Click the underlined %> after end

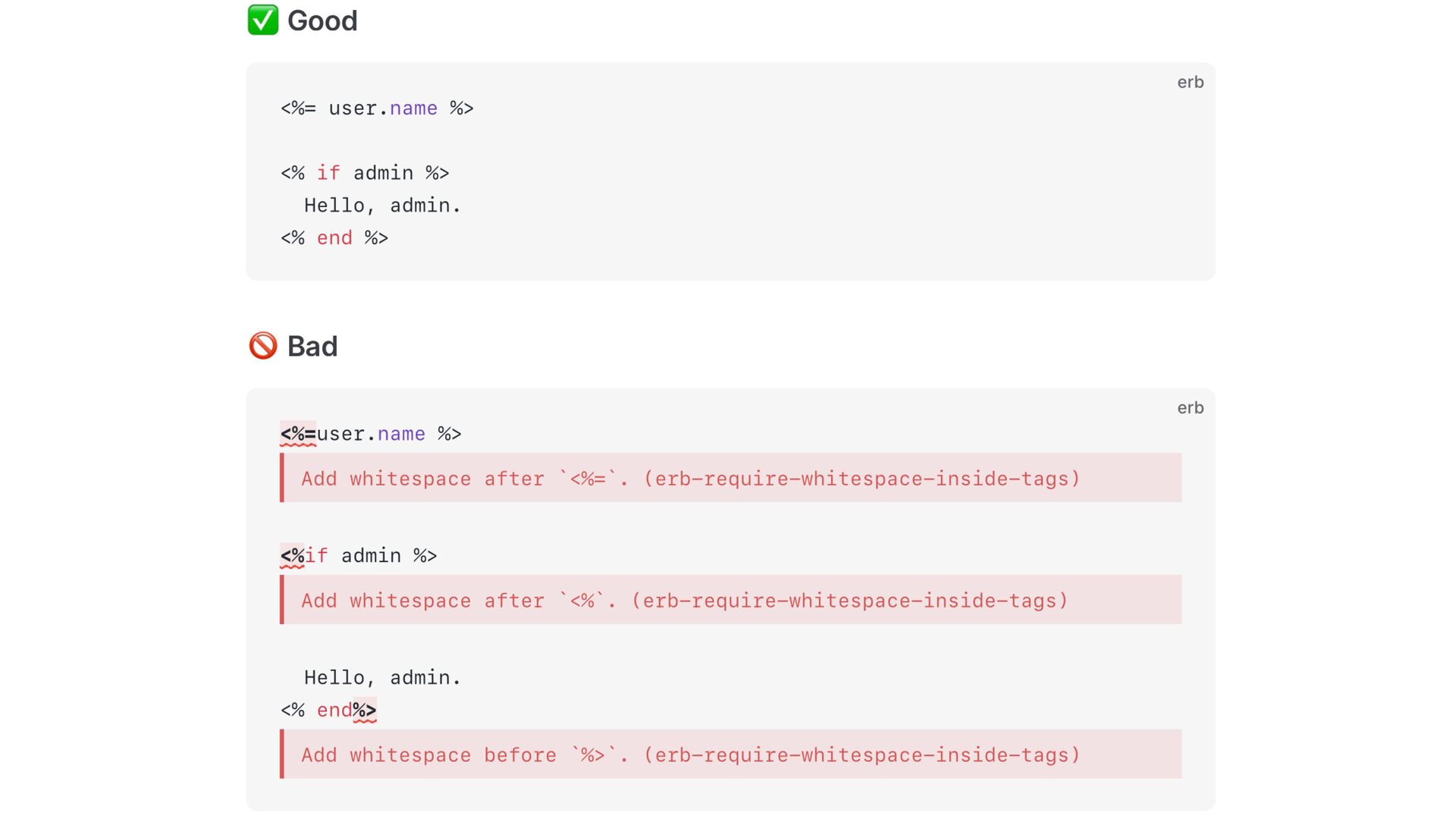coord(365,711)
